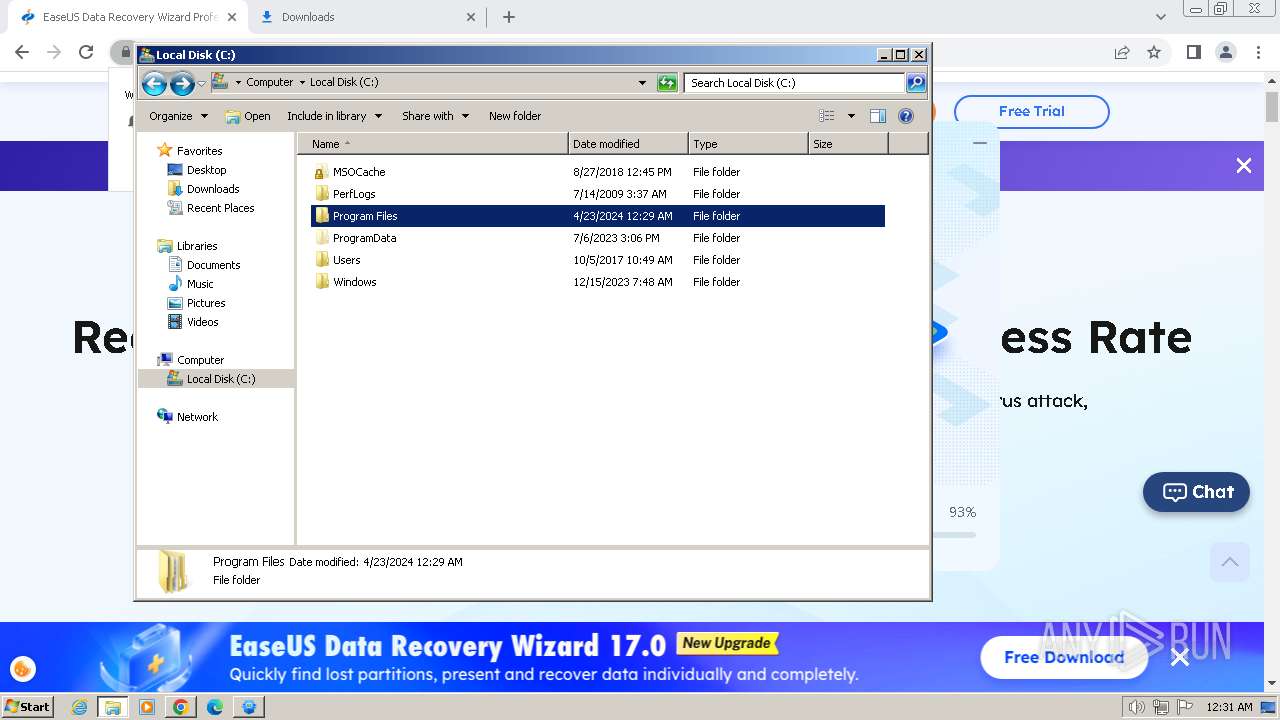Focus the Search Local Disk (C:) field
Screen dimensions: 1280x720
coord(795,83)
